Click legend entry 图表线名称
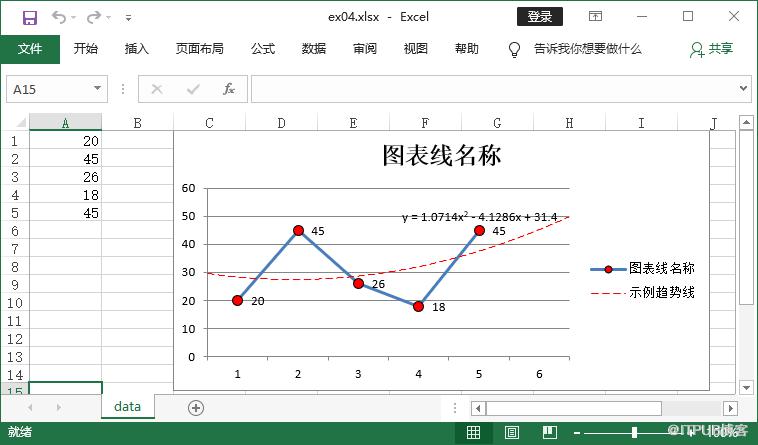This screenshot has height=445, width=758. (x=642, y=269)
